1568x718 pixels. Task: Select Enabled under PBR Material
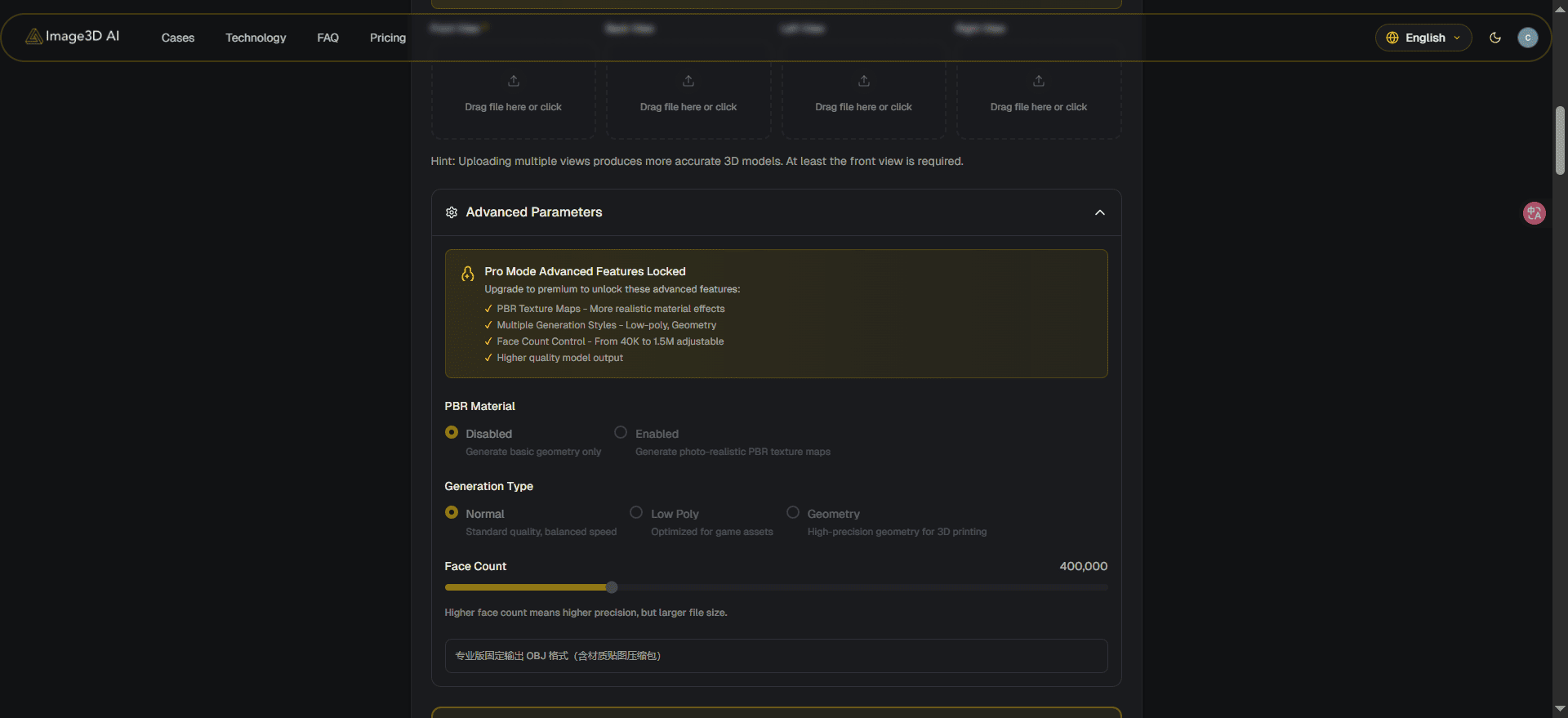click(x=620, y=431)
